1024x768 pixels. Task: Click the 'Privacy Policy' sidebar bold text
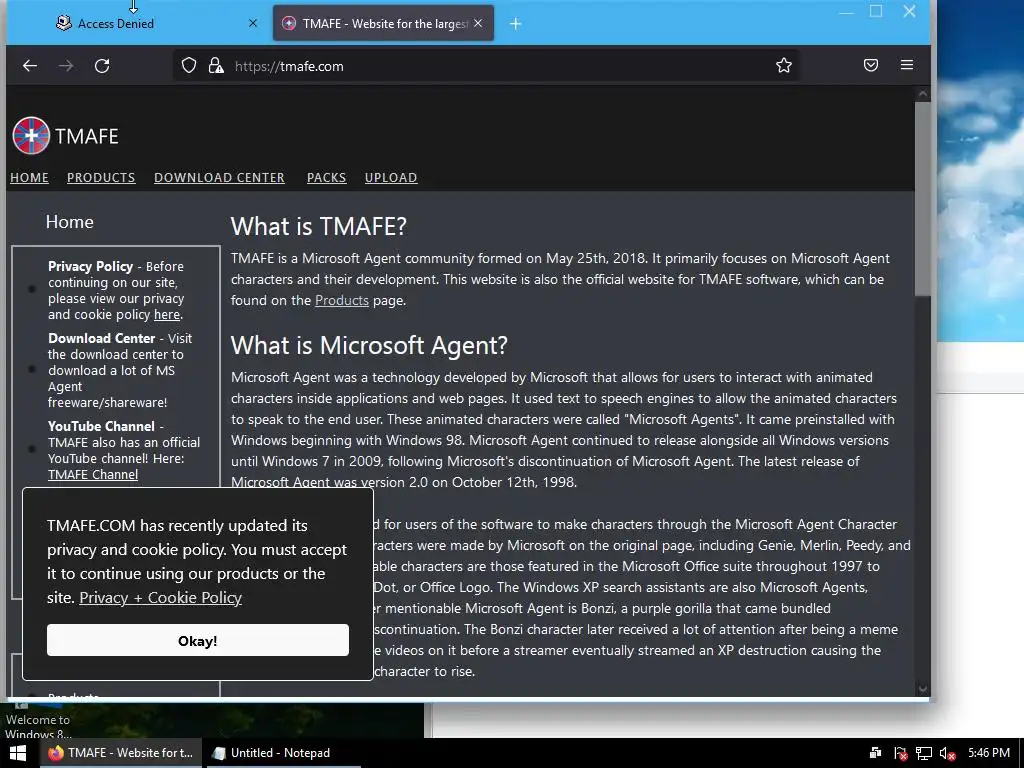[90, 266]
